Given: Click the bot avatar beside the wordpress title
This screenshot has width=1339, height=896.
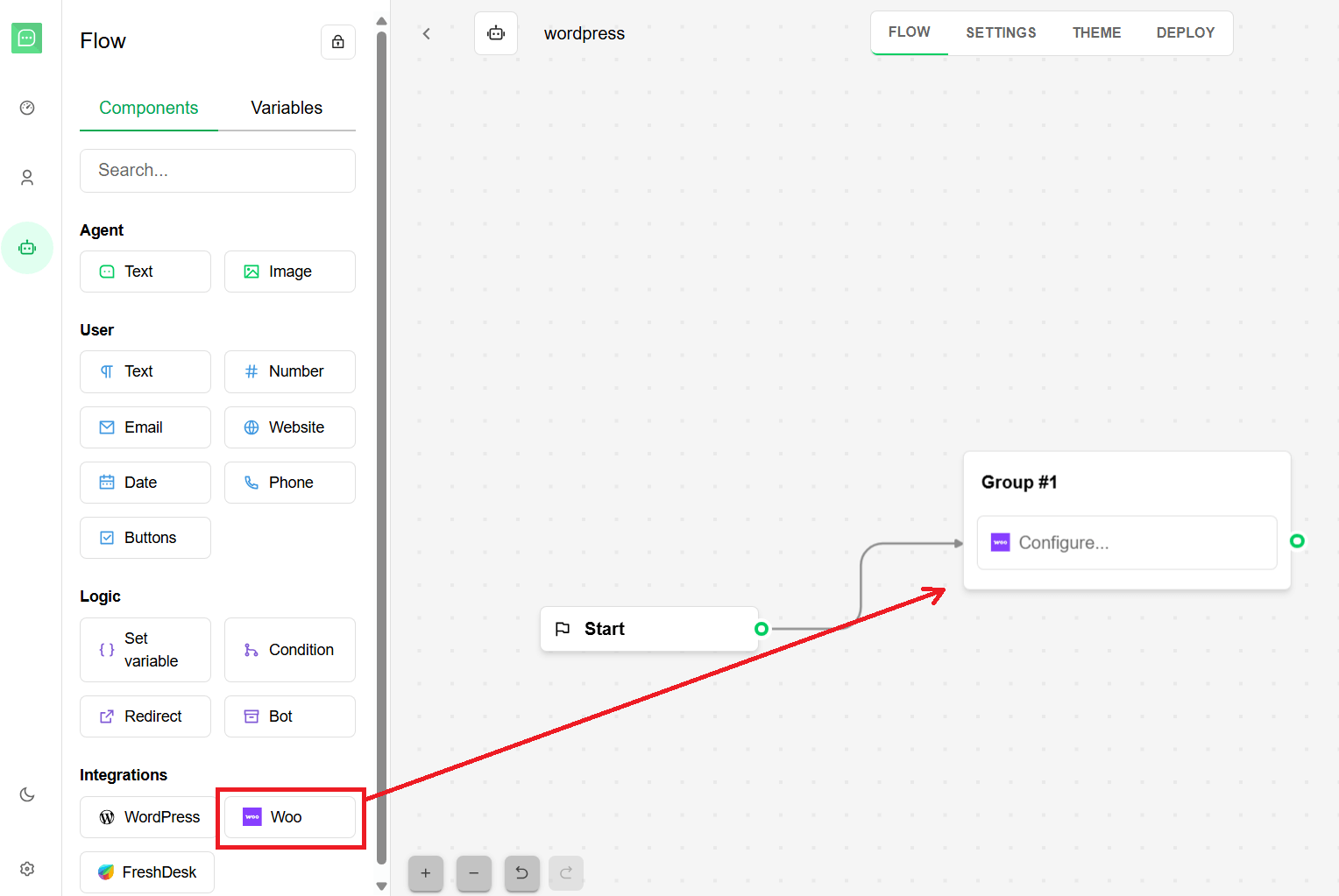Looking at the screenshot, I should (x=496, y=32).
